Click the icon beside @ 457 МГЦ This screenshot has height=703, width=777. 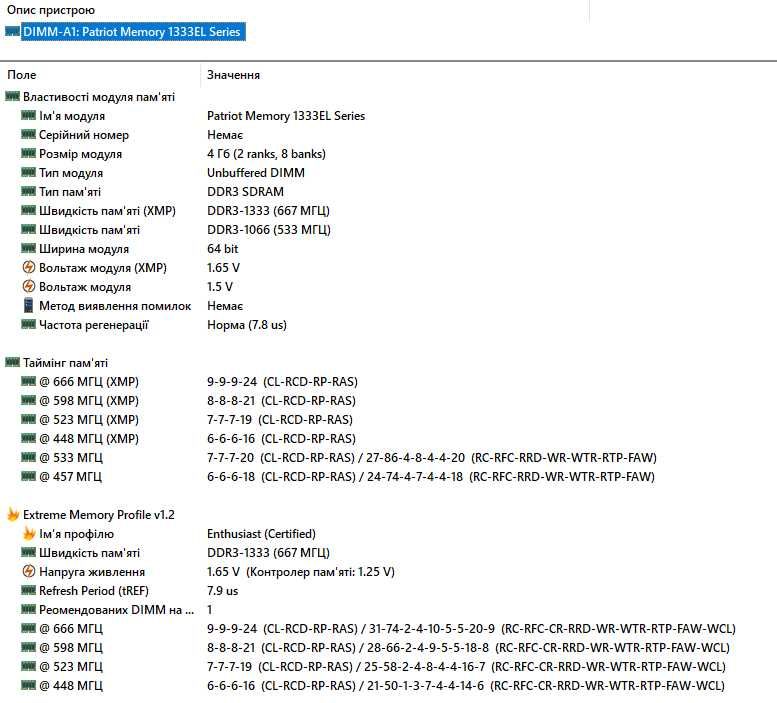pos(28,477)
